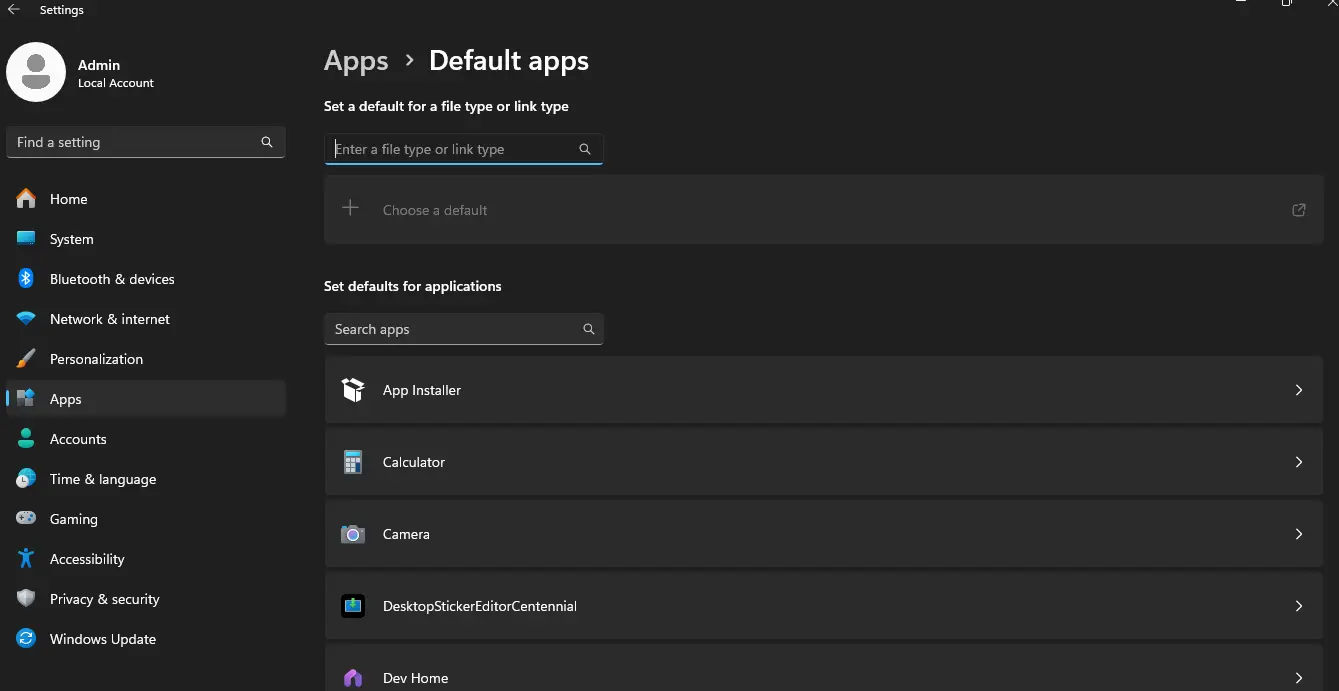Expand DesktopStickerEditorCentennial row chevron
Viewport: 1339px width, 691px height.
click(x=1299, y=606)
